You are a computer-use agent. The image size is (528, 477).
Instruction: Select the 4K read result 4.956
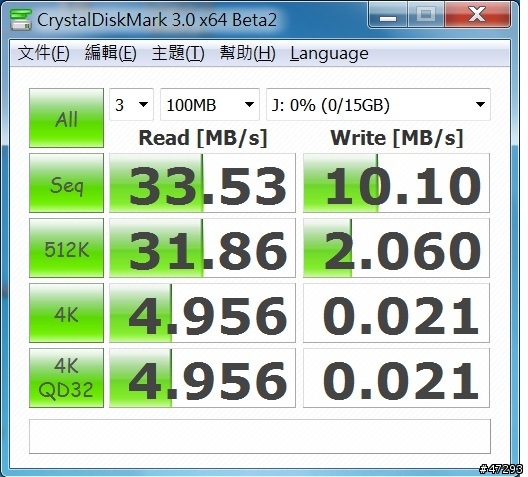(x=202, y=313)
